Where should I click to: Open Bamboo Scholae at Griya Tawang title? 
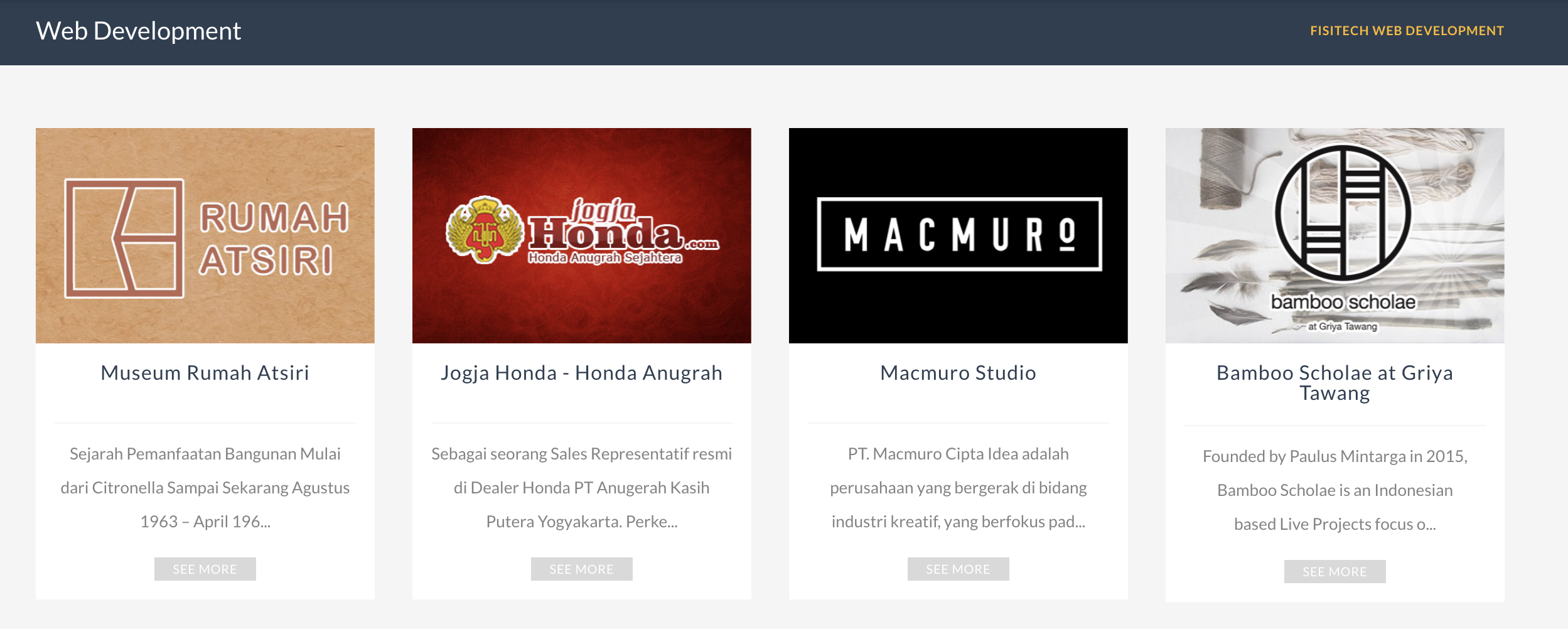(x=1335, y=383)
